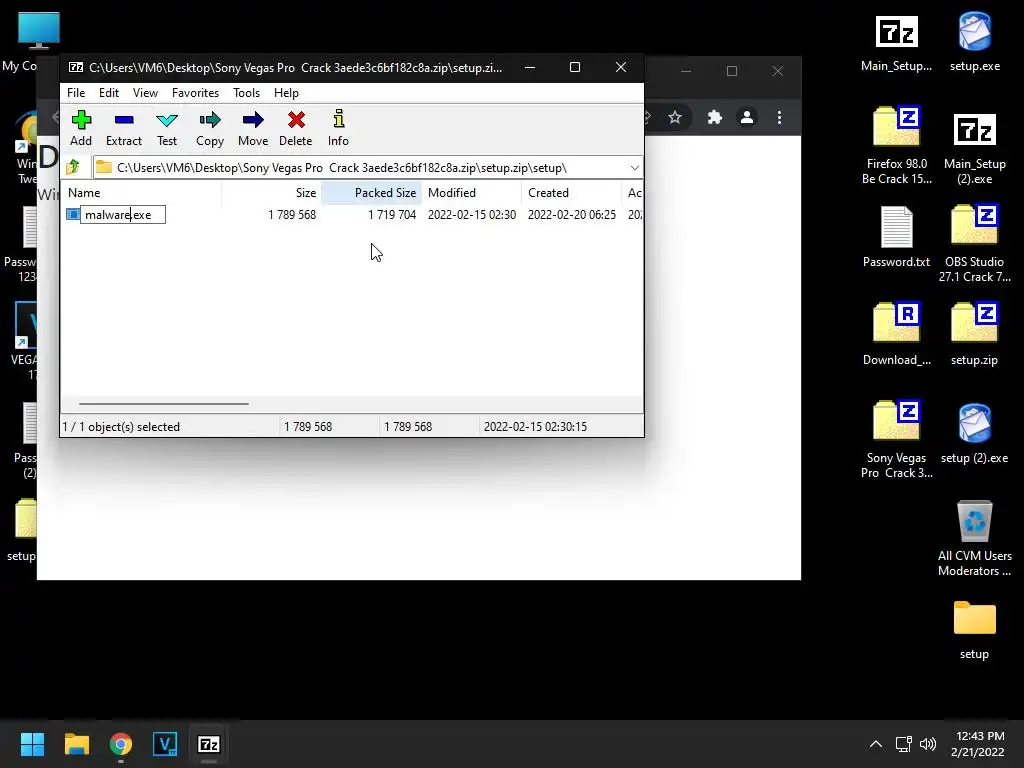
Task: Show hidden system tray icons chevron
Action: pyautogui.click(x=876, y=744)
